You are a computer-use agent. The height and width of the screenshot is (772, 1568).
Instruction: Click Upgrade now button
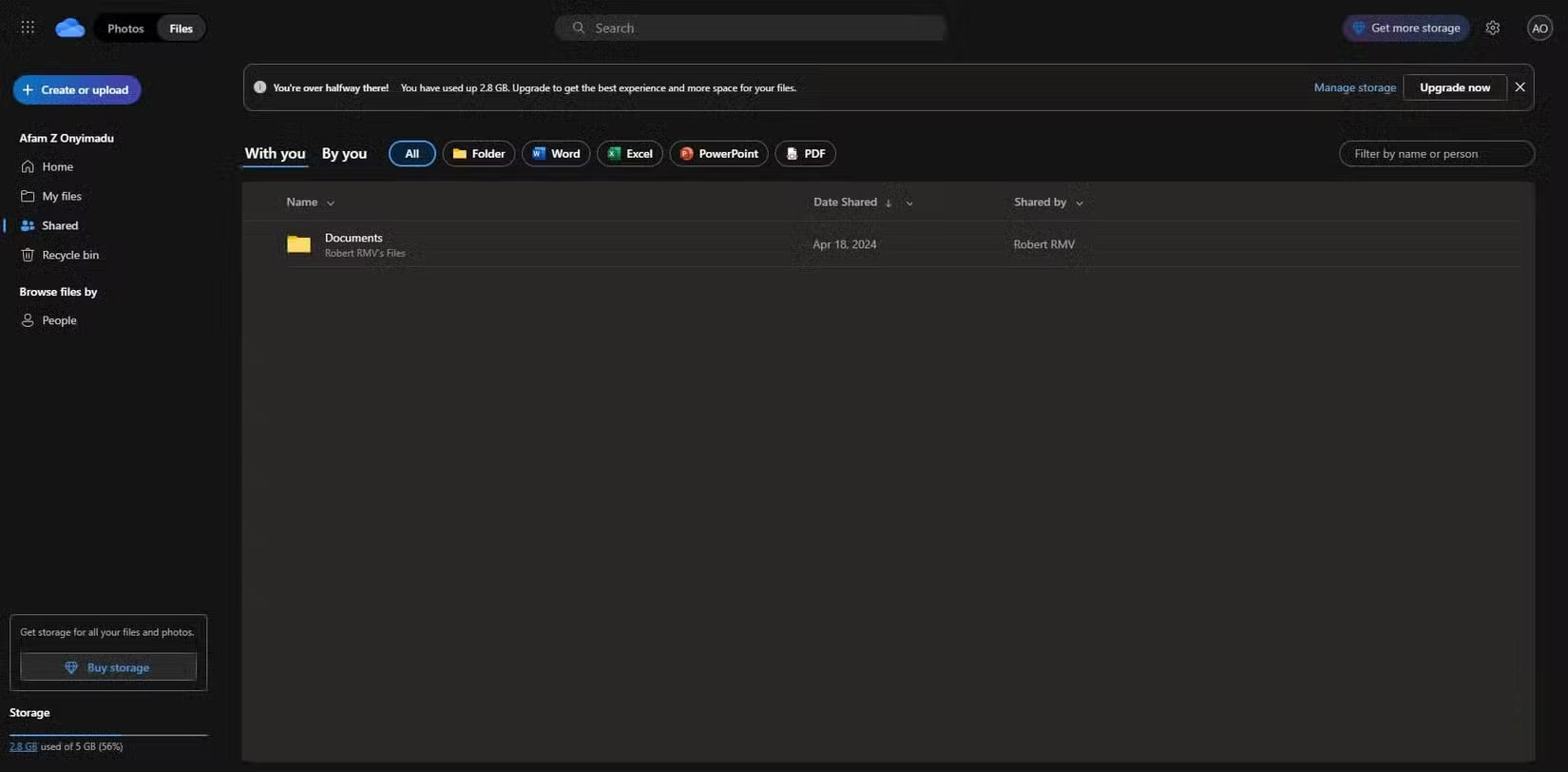coord(1455,87)
